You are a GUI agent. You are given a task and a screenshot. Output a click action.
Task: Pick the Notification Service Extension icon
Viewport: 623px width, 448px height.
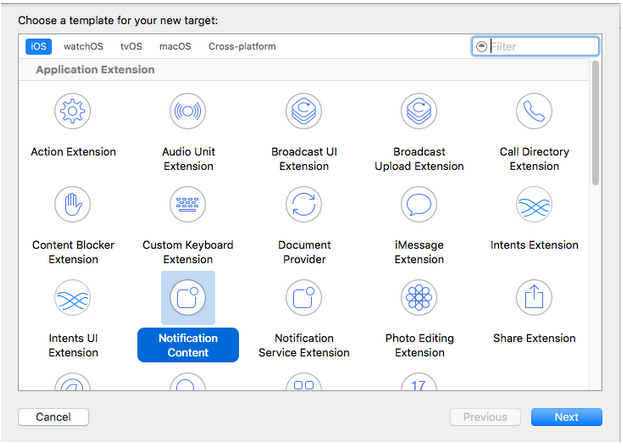click(x=303, y=297)
